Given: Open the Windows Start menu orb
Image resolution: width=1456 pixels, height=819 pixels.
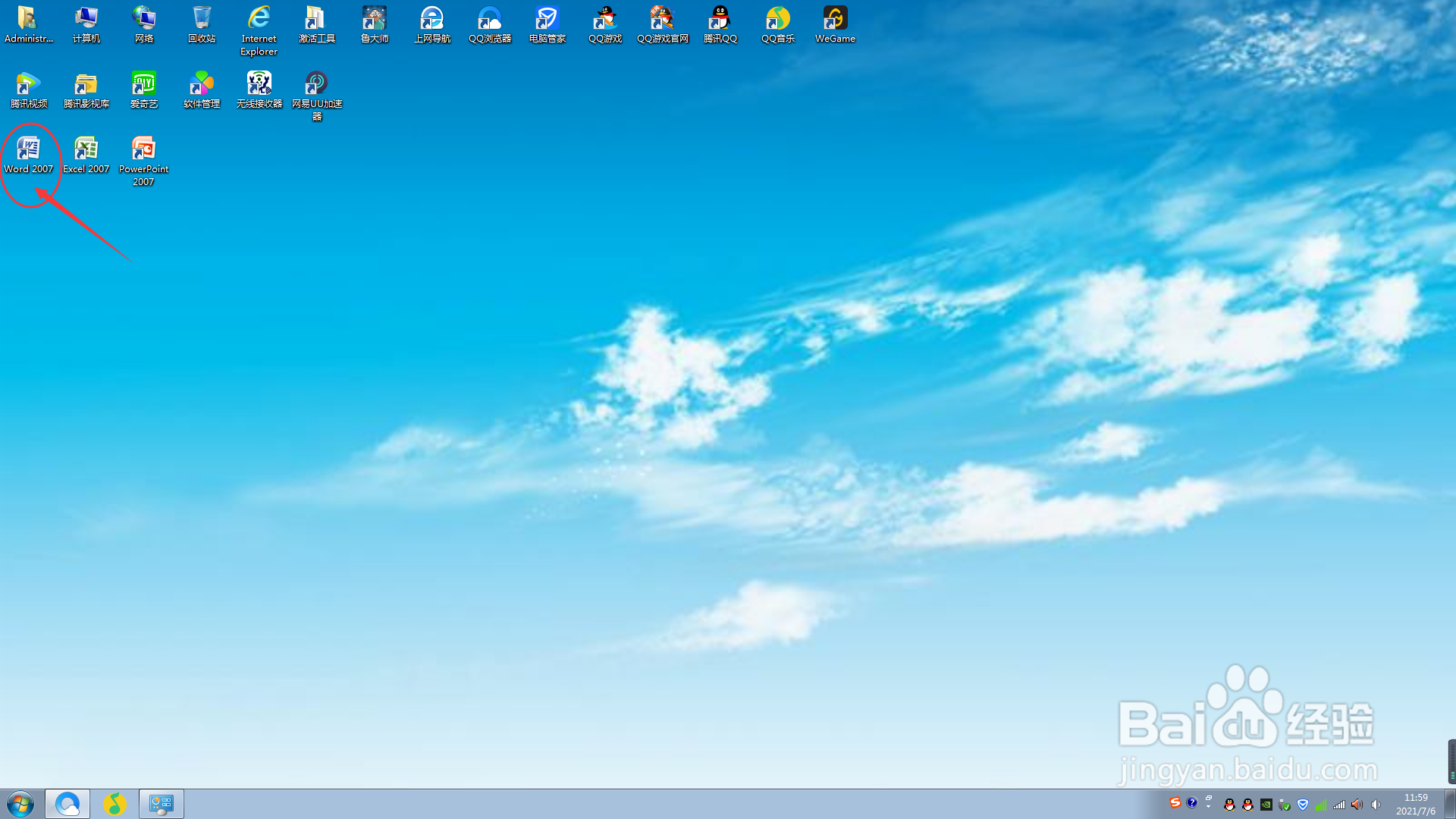Looking at the screenshot, I should (x=20, y=804).
